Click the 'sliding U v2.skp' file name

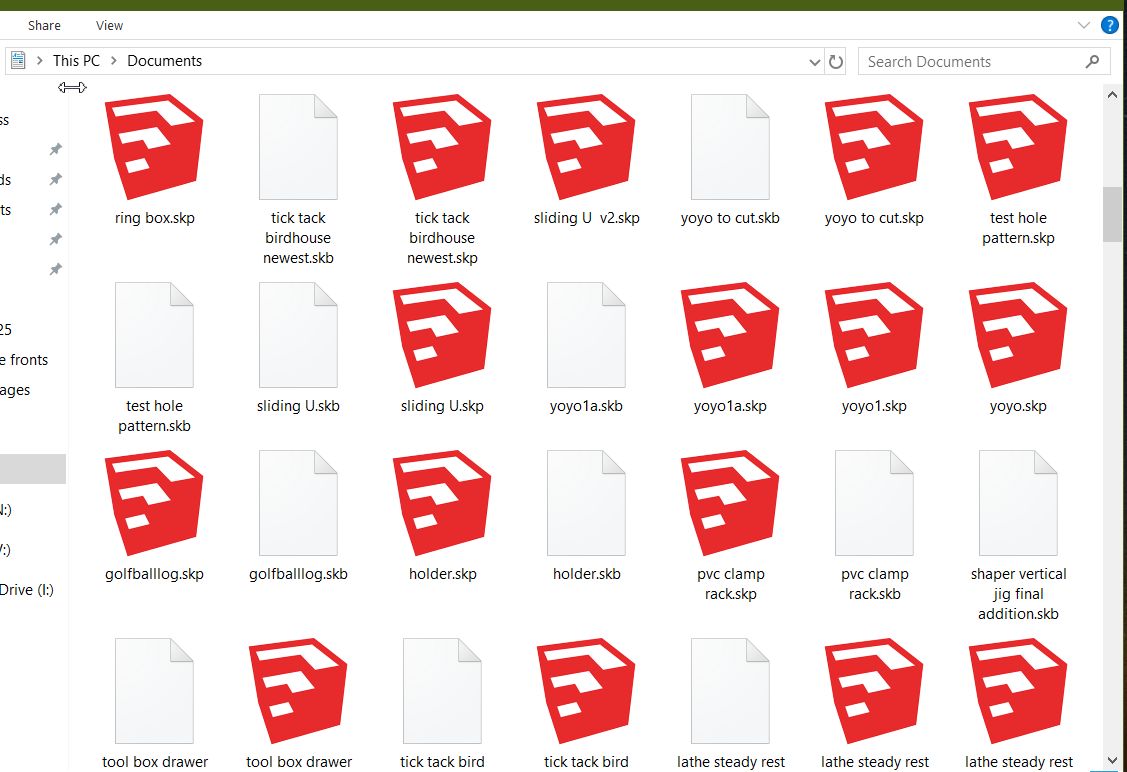tap(586, 218)
